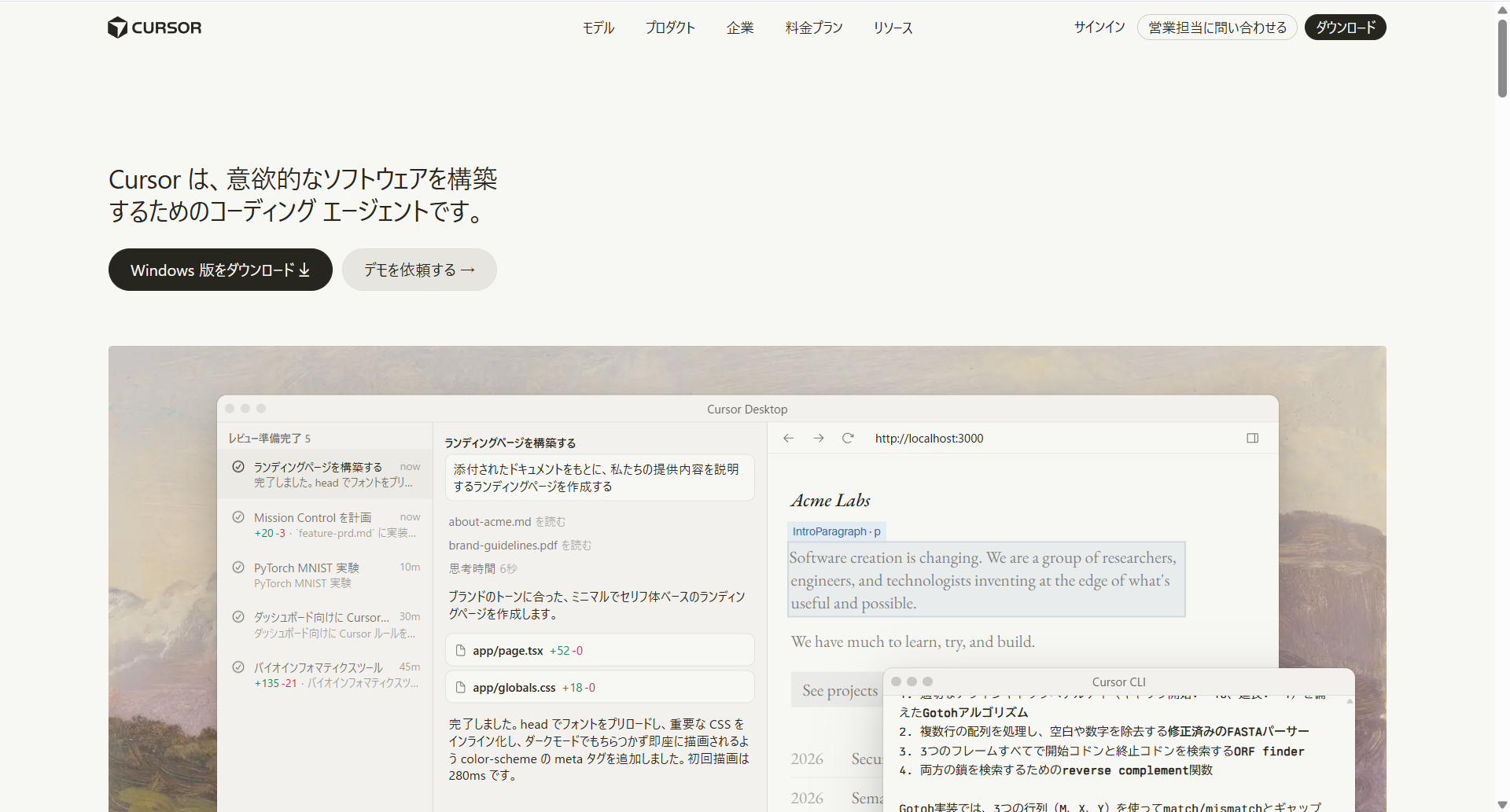
Task: Click check icon beside ダッシュボード向けに Cursor
Action: pos(238,616)
